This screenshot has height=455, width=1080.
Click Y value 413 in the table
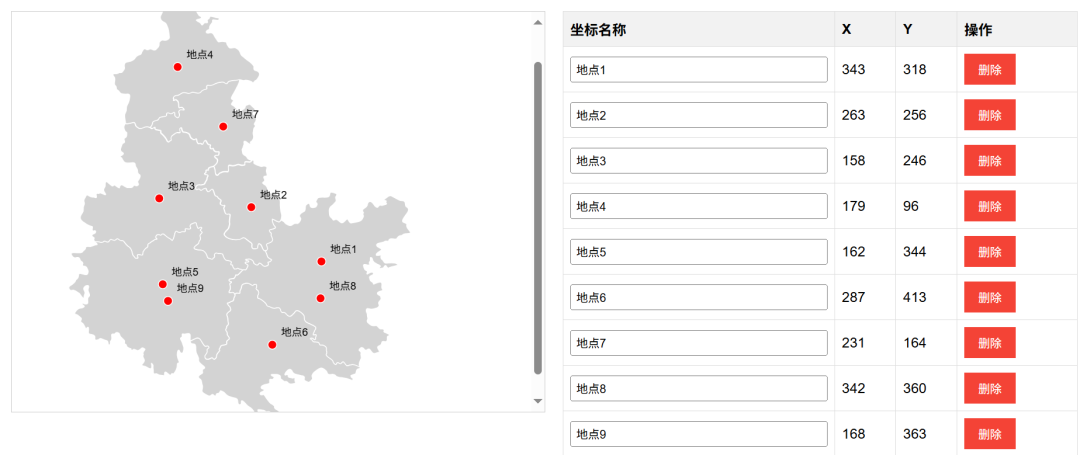[x=915, y=297]
